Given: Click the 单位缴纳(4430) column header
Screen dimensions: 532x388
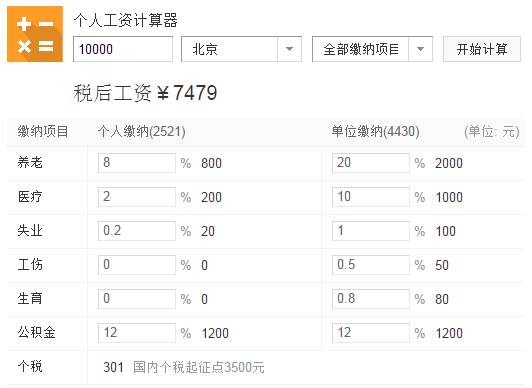Looking at the screenshot, I should point(376,132).
